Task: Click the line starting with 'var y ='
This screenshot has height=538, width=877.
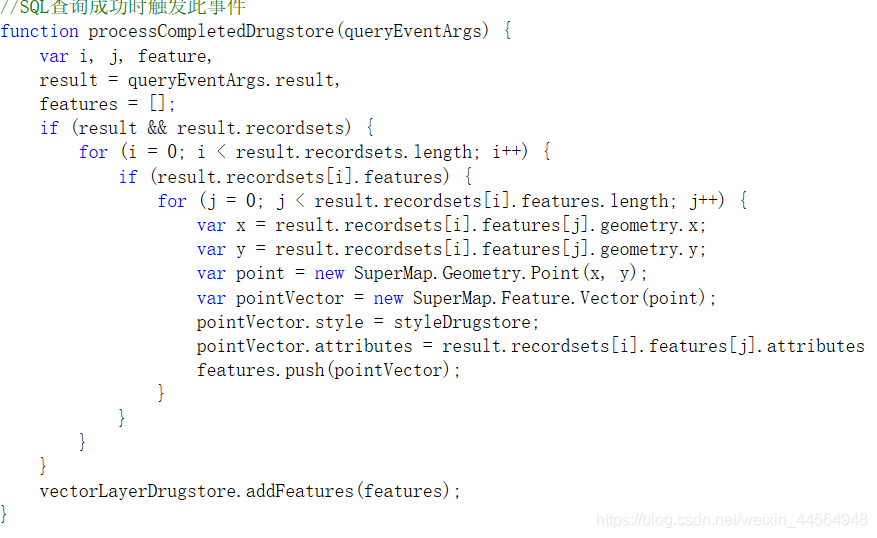Action: tap(451, 249)
